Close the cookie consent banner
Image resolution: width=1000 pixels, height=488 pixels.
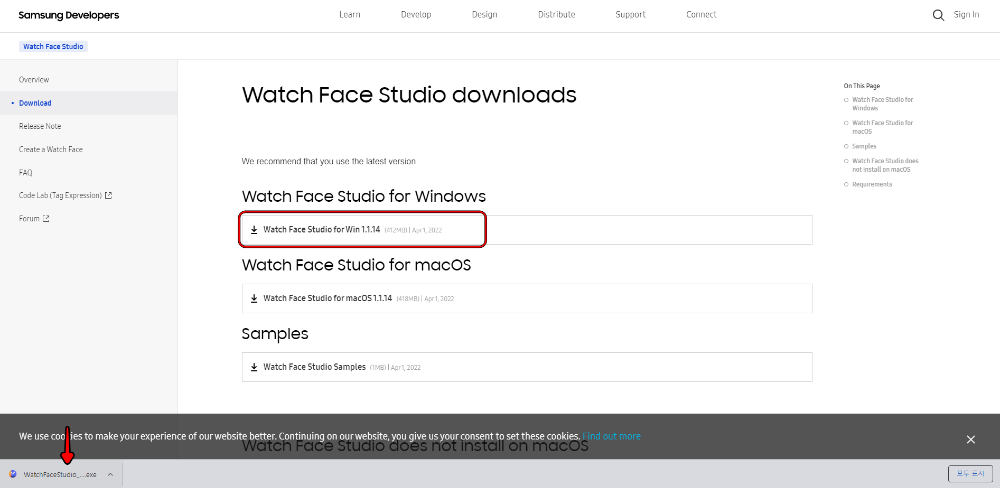(971, 440)
